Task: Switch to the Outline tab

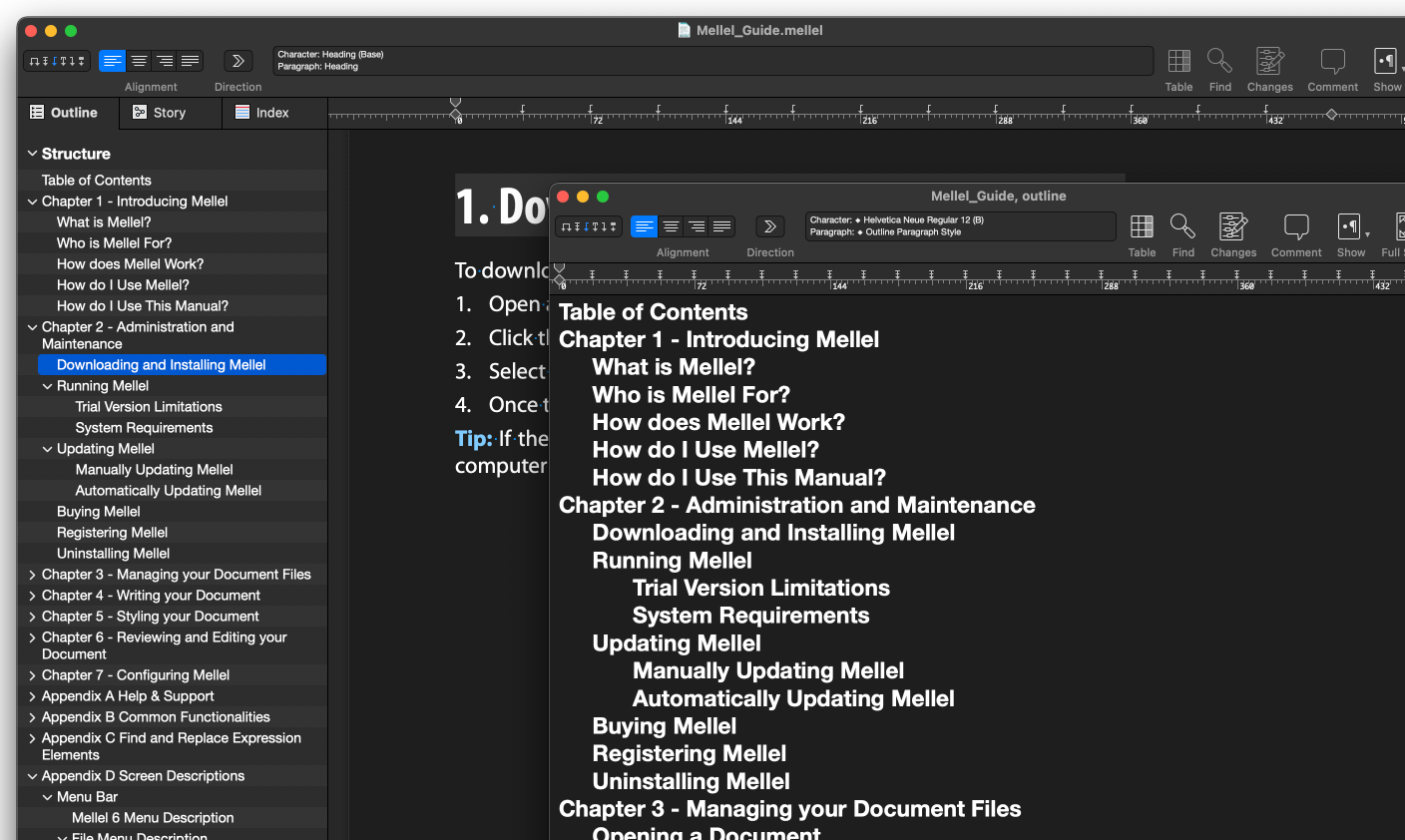Action: 68,113
